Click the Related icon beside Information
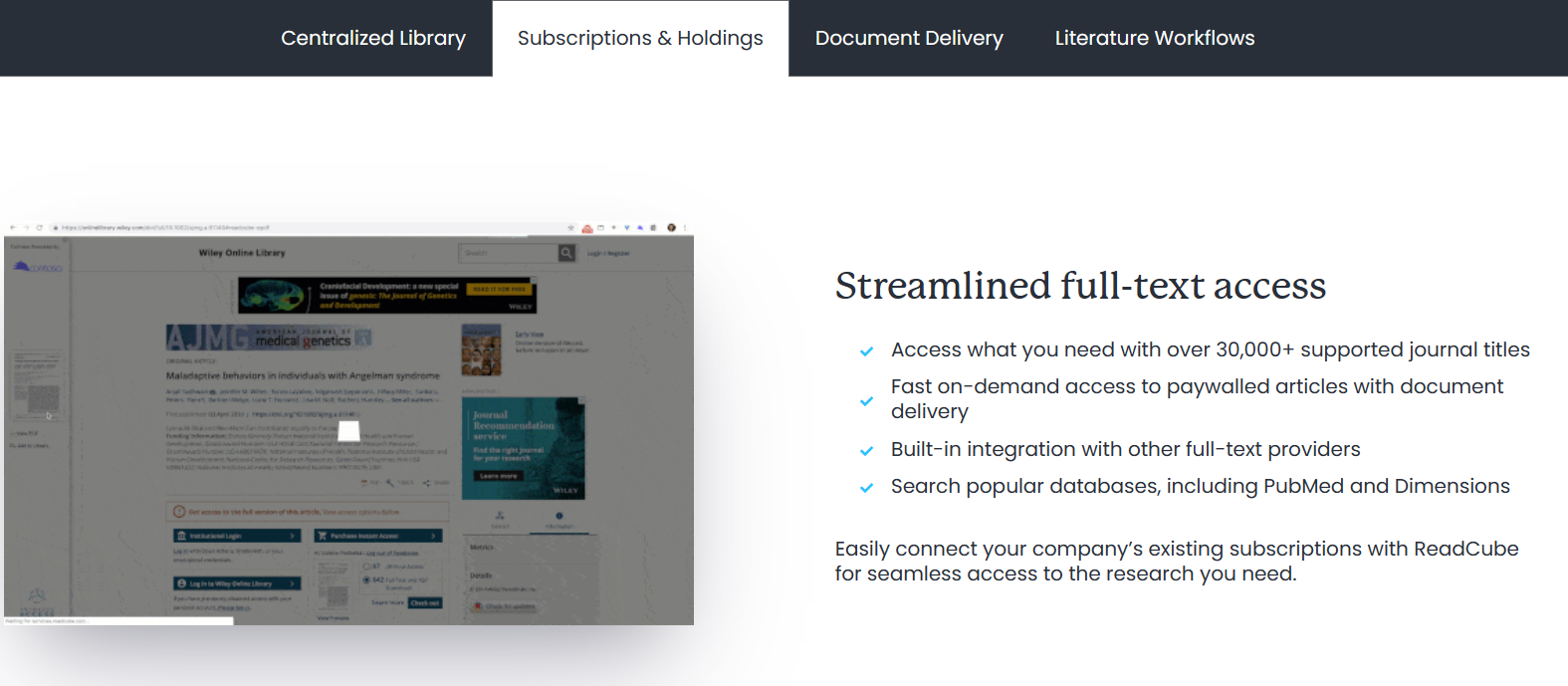 click(x=500, y=518)
